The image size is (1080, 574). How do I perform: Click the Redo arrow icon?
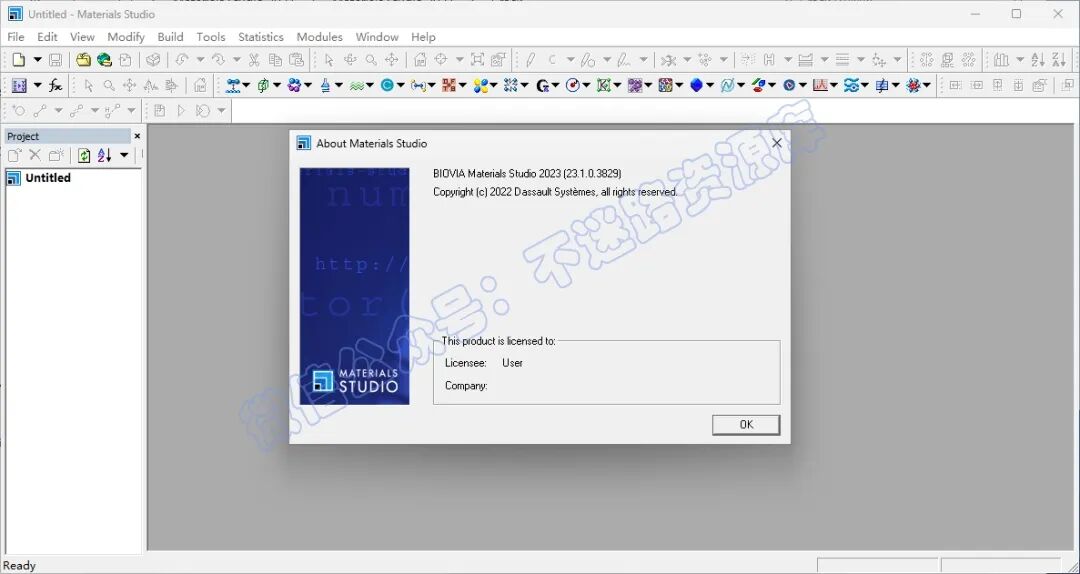click(x=218, y=60)
